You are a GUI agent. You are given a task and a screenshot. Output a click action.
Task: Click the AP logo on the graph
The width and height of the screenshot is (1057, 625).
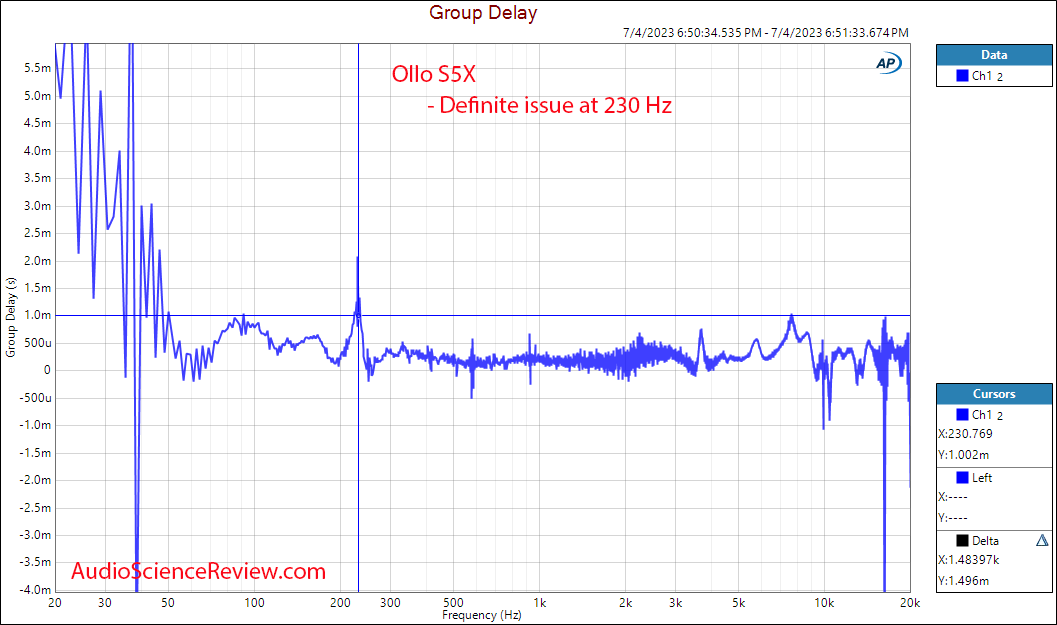pyautogui.click(x=888, y=63)
